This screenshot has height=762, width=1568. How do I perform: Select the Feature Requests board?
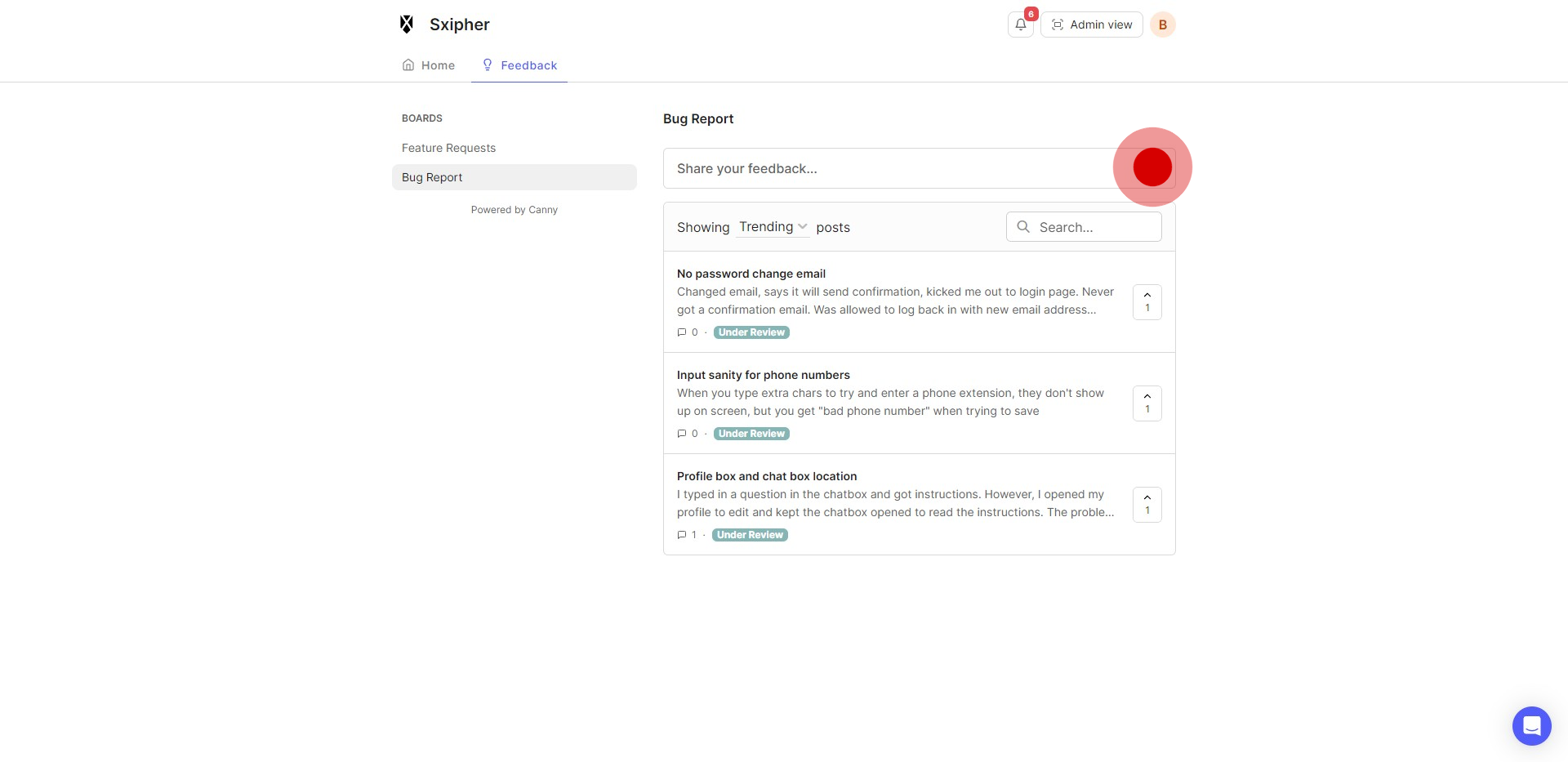point(448,148)
